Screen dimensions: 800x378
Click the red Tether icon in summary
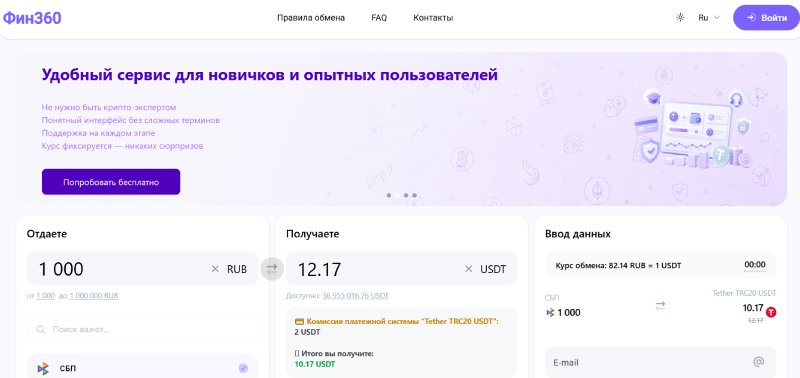tap(771, 312)
